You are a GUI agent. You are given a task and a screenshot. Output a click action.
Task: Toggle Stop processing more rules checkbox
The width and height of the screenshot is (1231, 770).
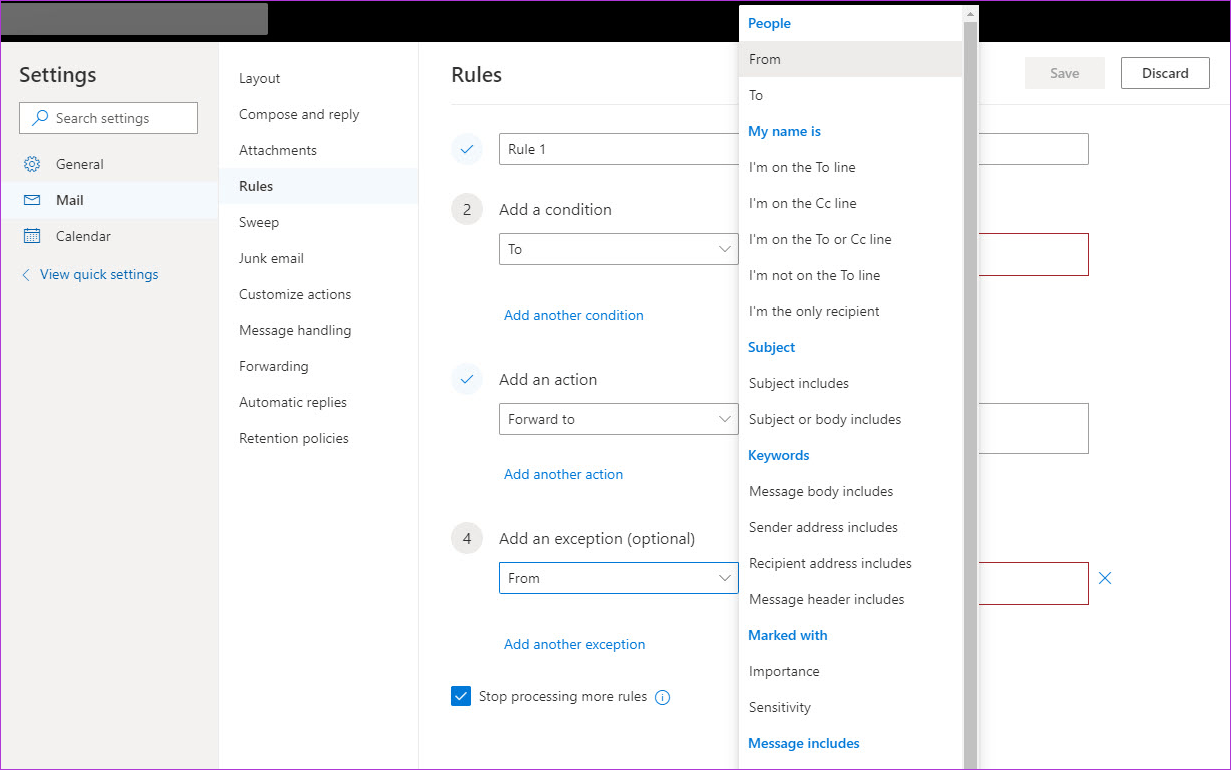click(461, 696)
